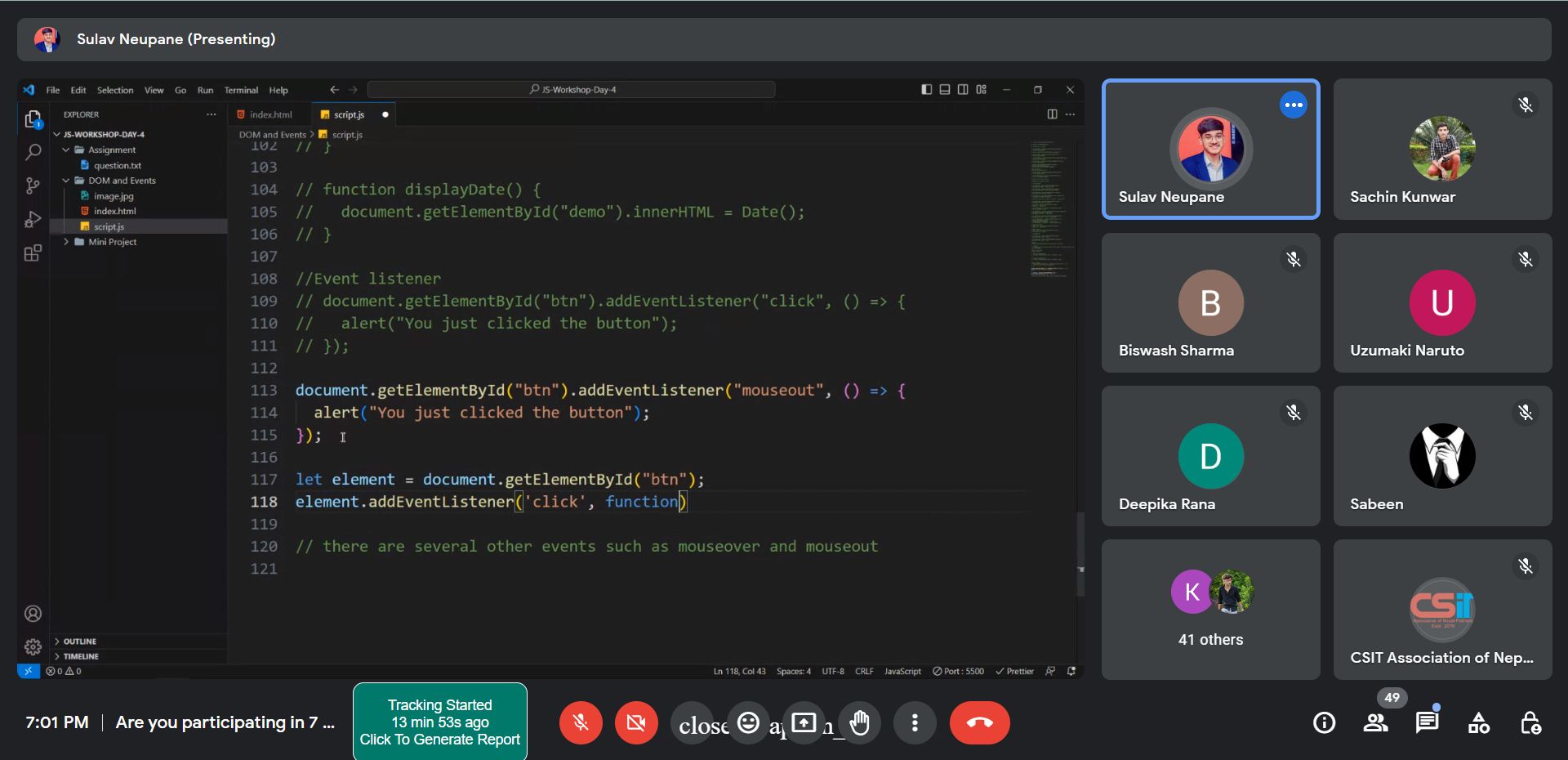Image resolution: width=1568 pixels, height=760 pixels.
Task: Expand the Mini Project folder
Action: [112, 242]
